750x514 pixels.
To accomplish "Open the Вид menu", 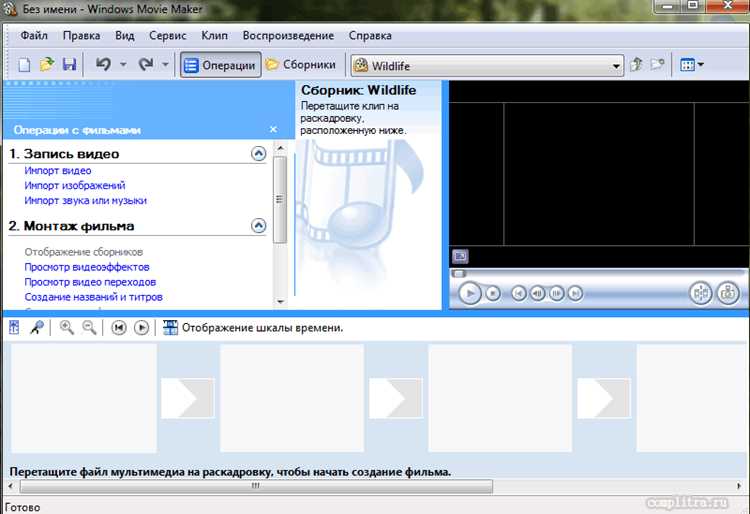I will 124,36.
